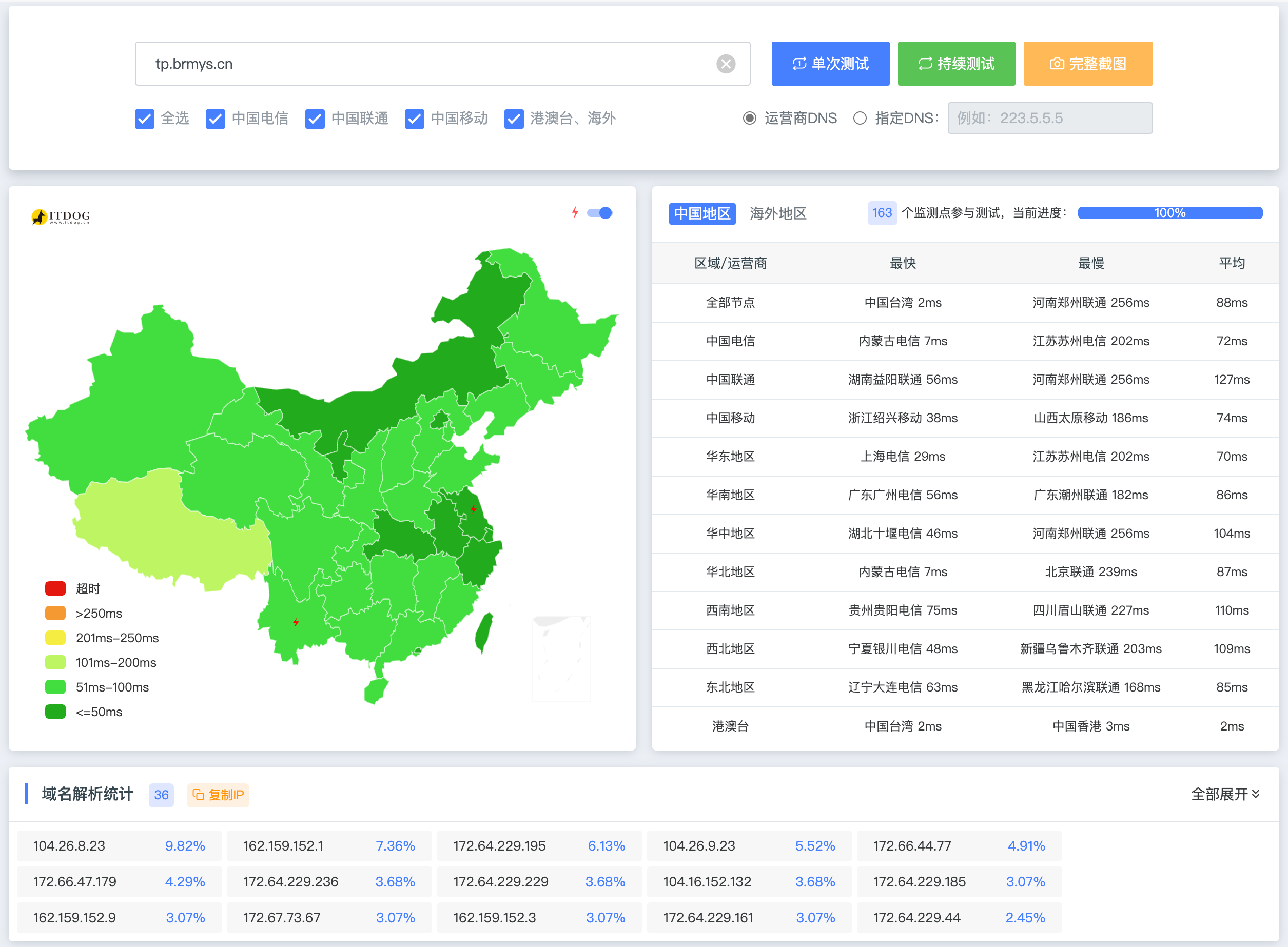
Task: Focus the custom DNS input field
Action: [1049, 118]
